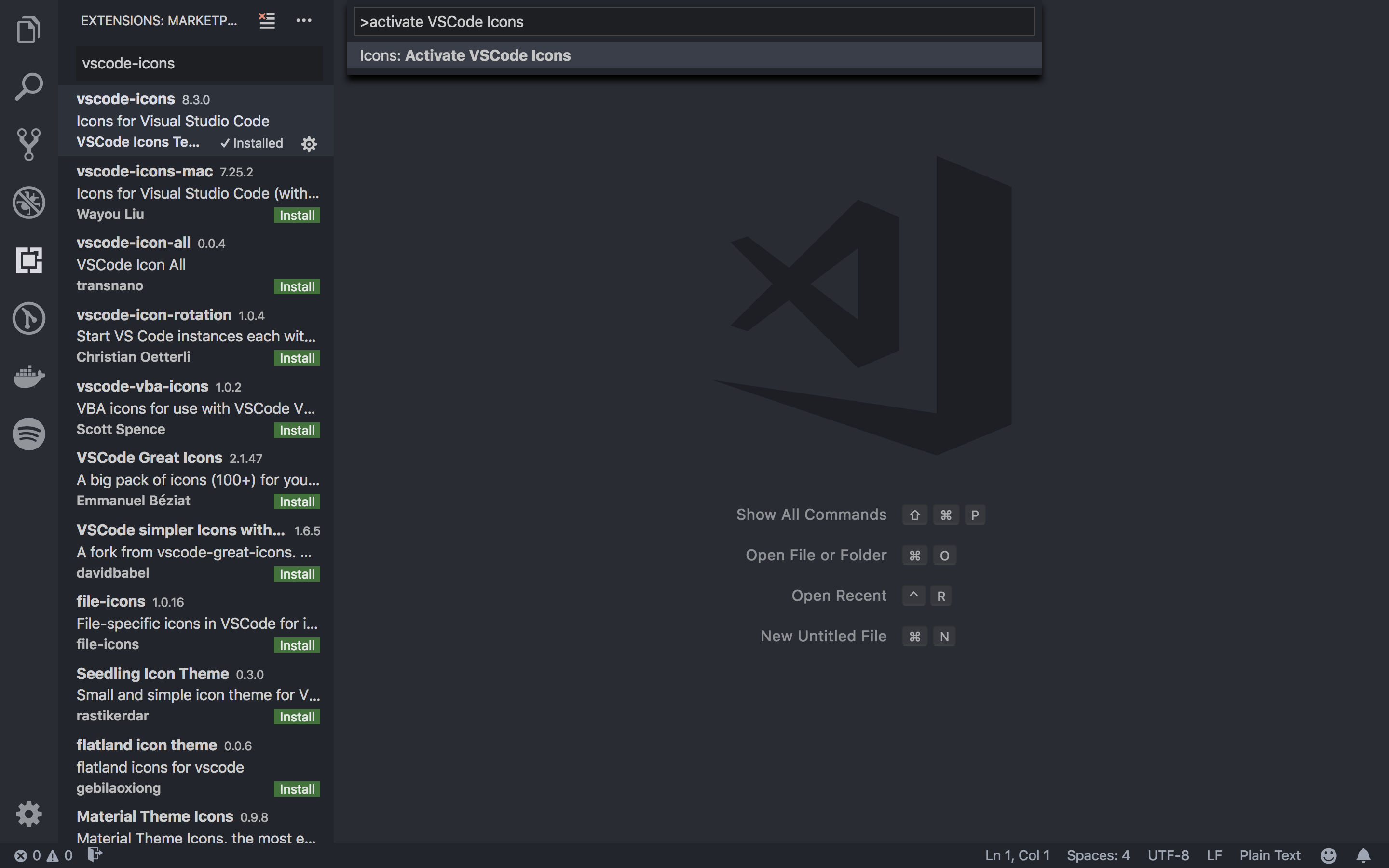The image size is (1389, 868).
Task: Install vscode-icon-all extension
Action: click(297, 286)
